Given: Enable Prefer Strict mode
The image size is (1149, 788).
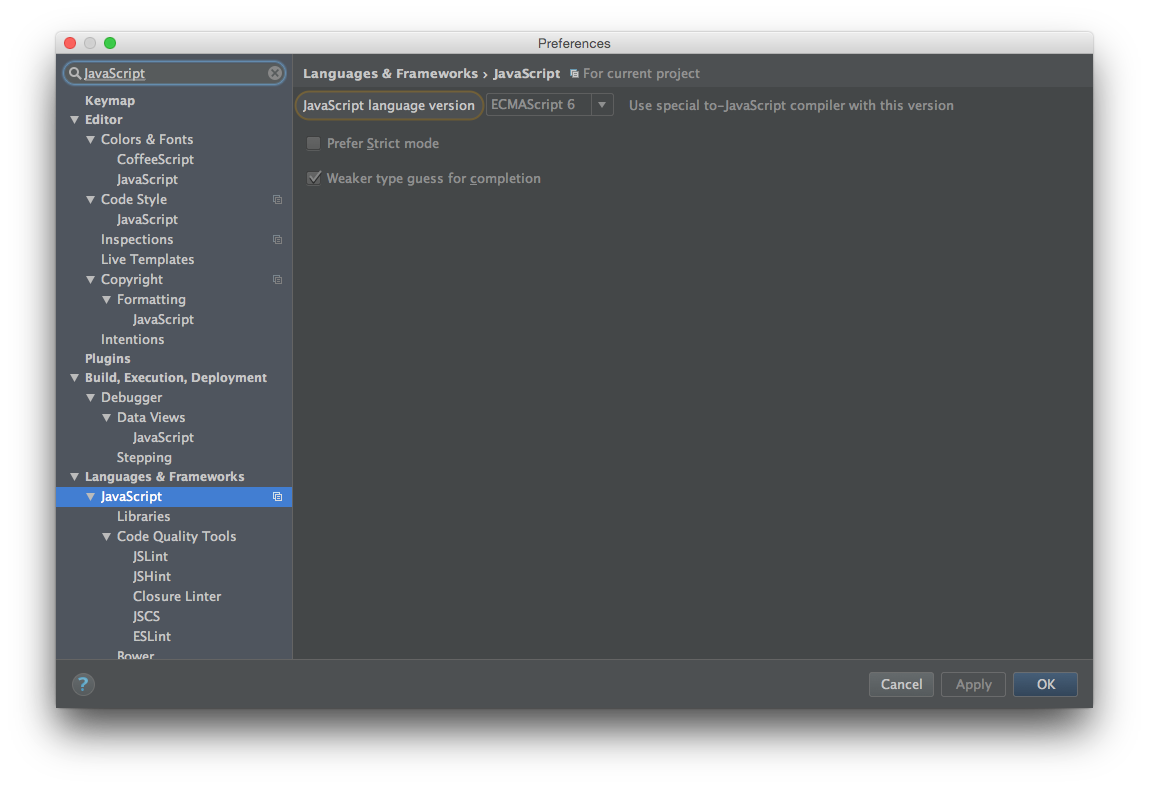Looking at the screenshot, I should pos(313,143).
